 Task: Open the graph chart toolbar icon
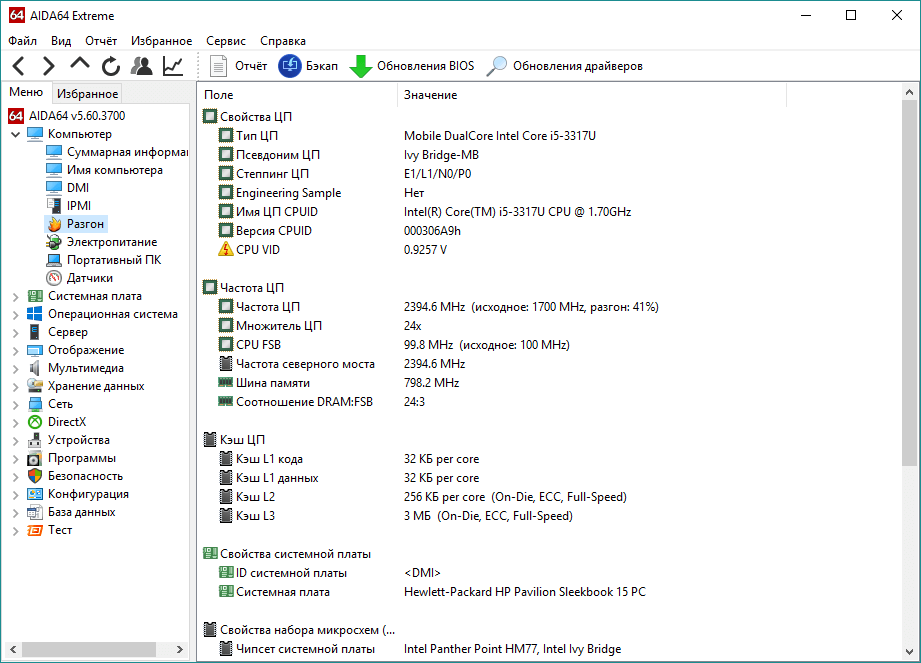173,66
